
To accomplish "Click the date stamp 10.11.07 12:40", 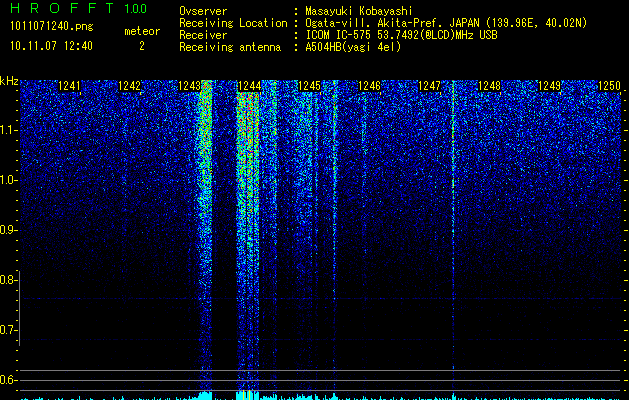I will [x=51, y=46].
